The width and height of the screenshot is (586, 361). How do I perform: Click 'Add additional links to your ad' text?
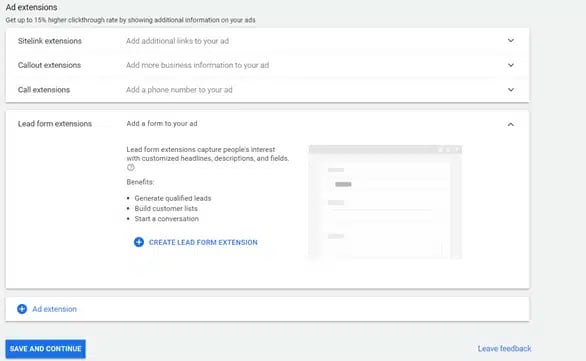click(177, 41)
